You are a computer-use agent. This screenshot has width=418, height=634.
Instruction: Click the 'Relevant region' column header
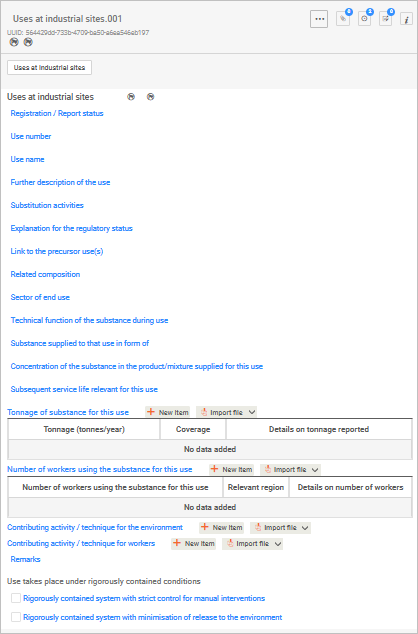coord(256,487)
